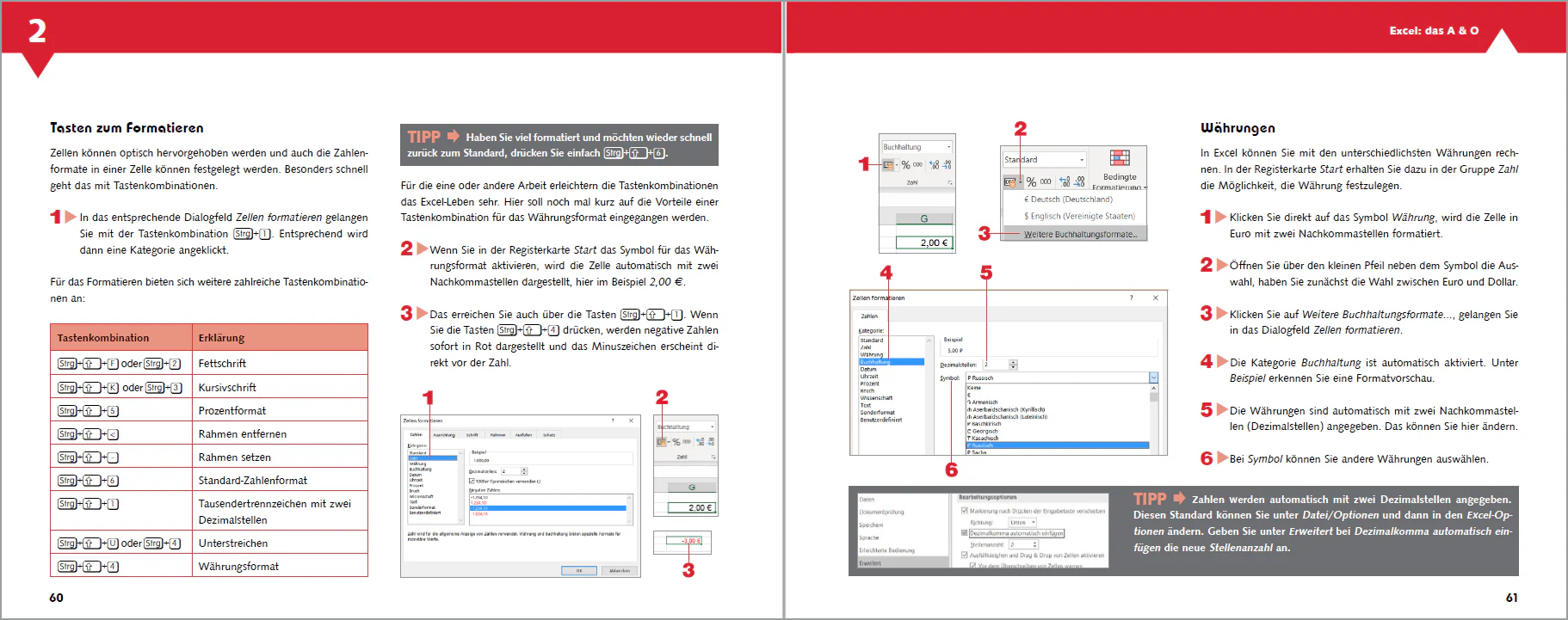1568x620 pixels.
Task: Toggle Markierung nach Drücken der Eingabetaste verschieben
Action: pyautogui.click(x=965, y=511)
